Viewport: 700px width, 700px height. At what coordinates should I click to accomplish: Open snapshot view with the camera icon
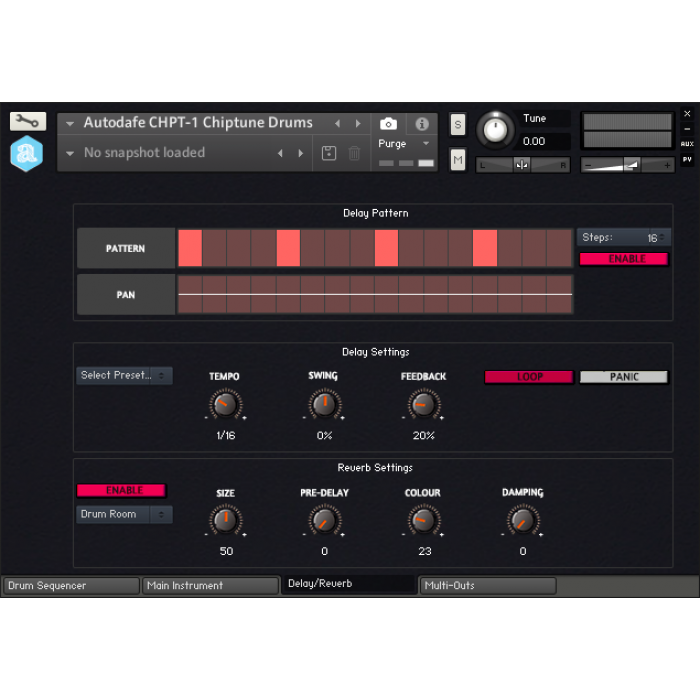388,124
